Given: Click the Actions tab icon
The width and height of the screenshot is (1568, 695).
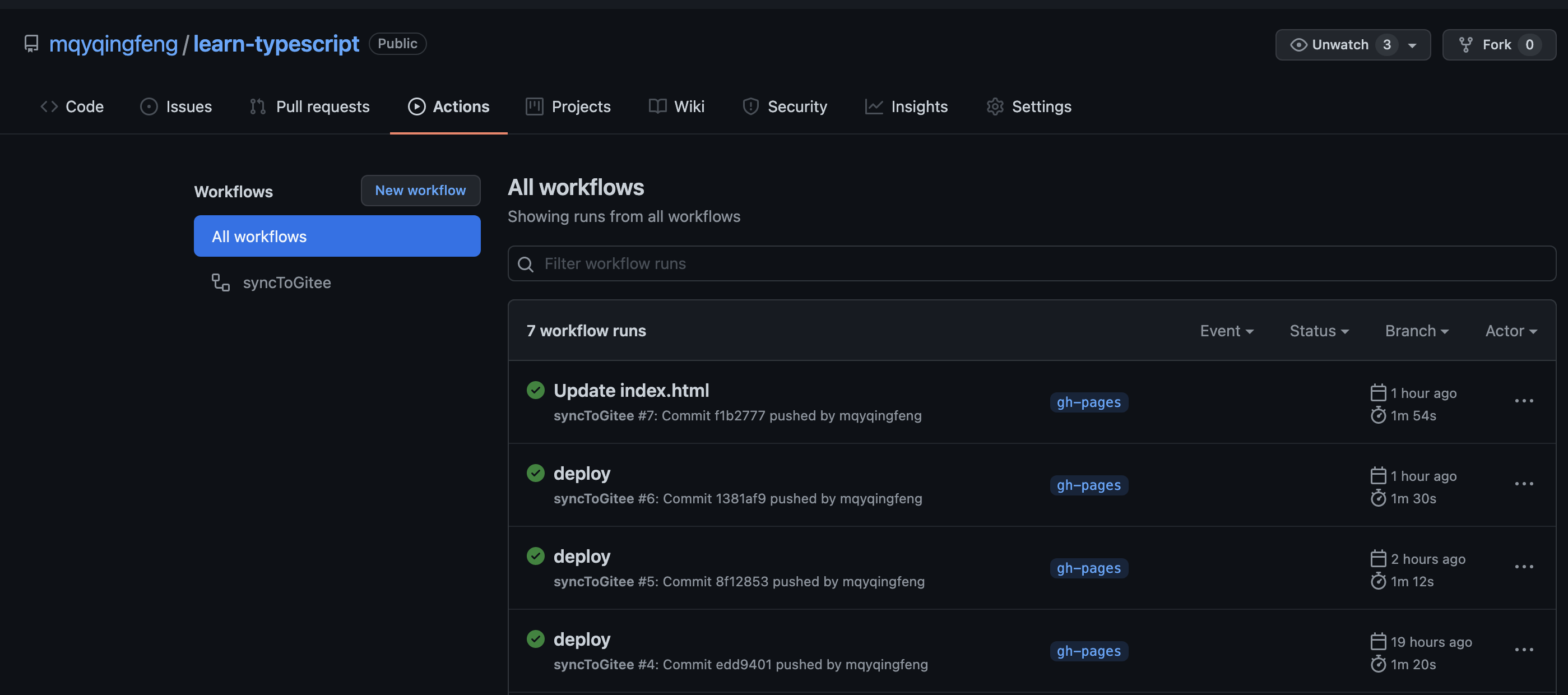Looking at the screenshot, I should pos(416,106).
